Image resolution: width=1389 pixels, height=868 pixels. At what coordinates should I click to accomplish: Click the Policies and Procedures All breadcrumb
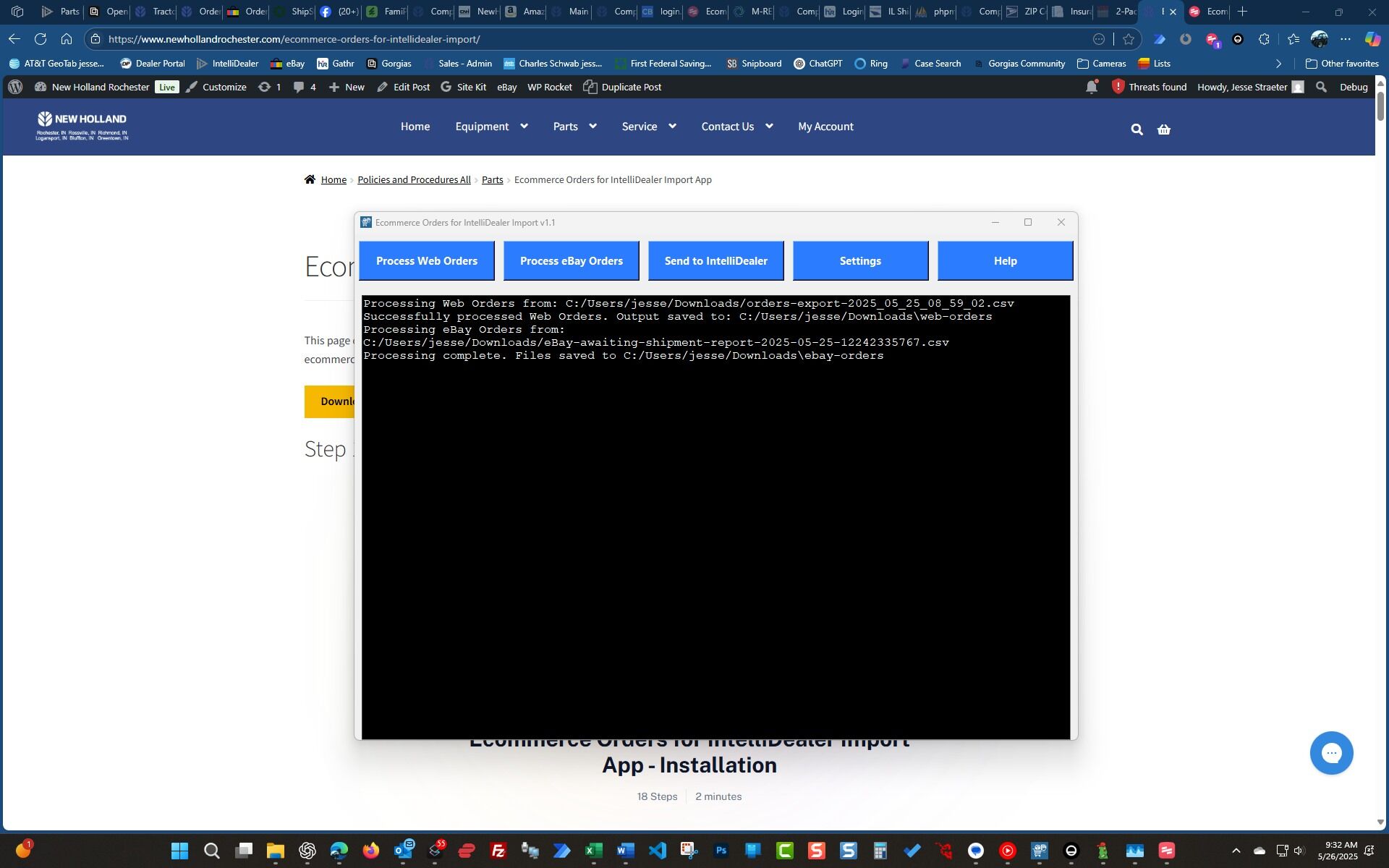tap(414, 179)
